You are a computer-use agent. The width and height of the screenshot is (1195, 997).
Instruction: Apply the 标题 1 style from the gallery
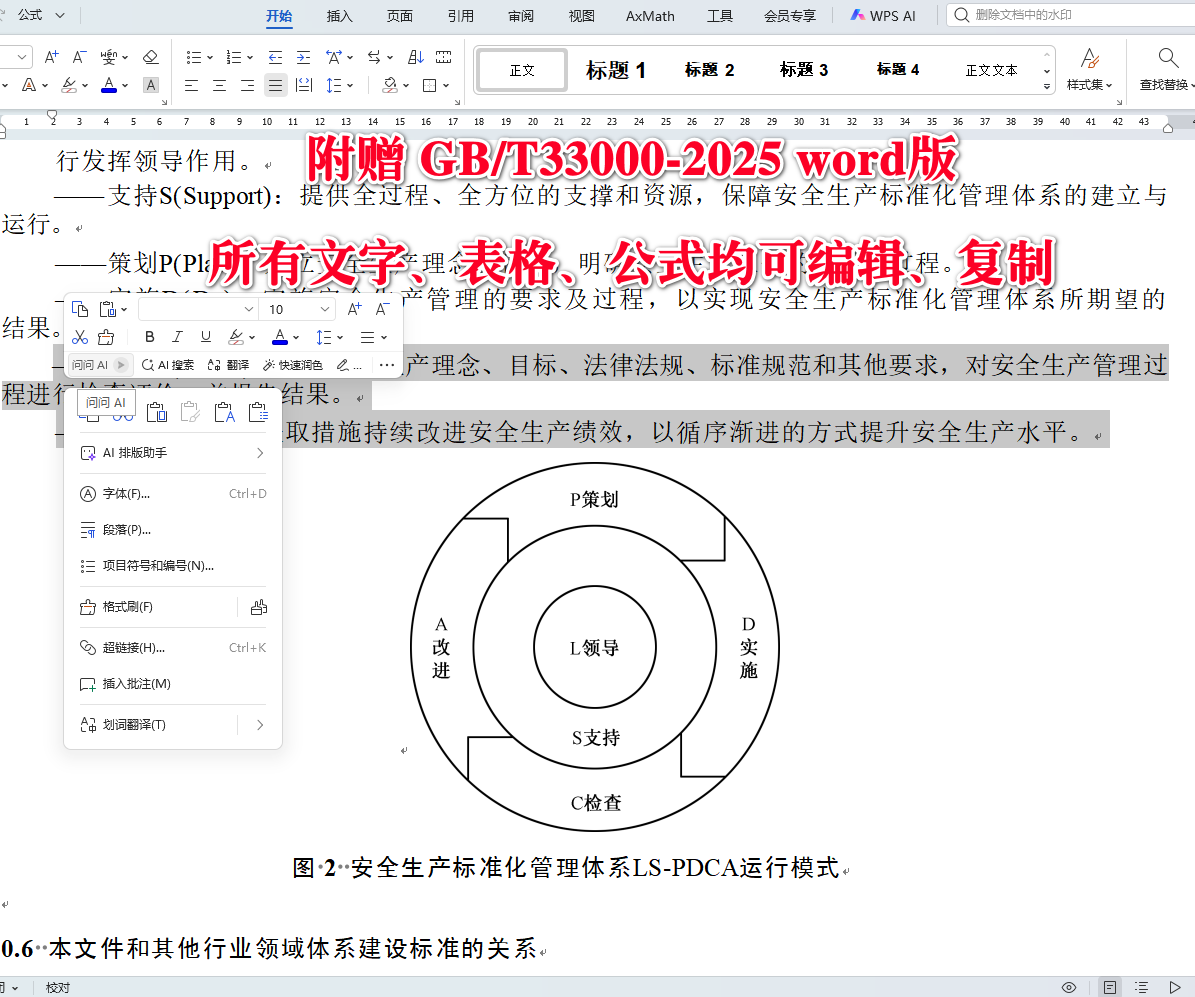[615, 69]
